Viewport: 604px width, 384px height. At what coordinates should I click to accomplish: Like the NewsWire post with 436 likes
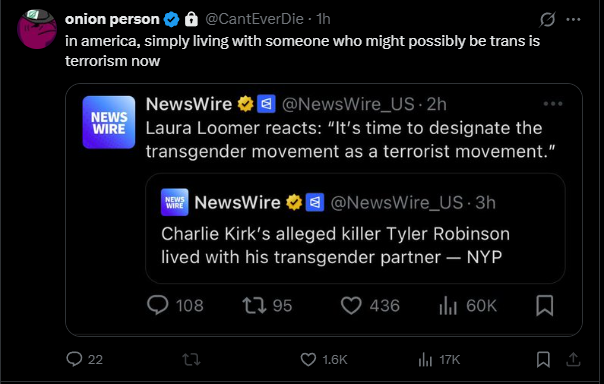(x=370, y=305)
